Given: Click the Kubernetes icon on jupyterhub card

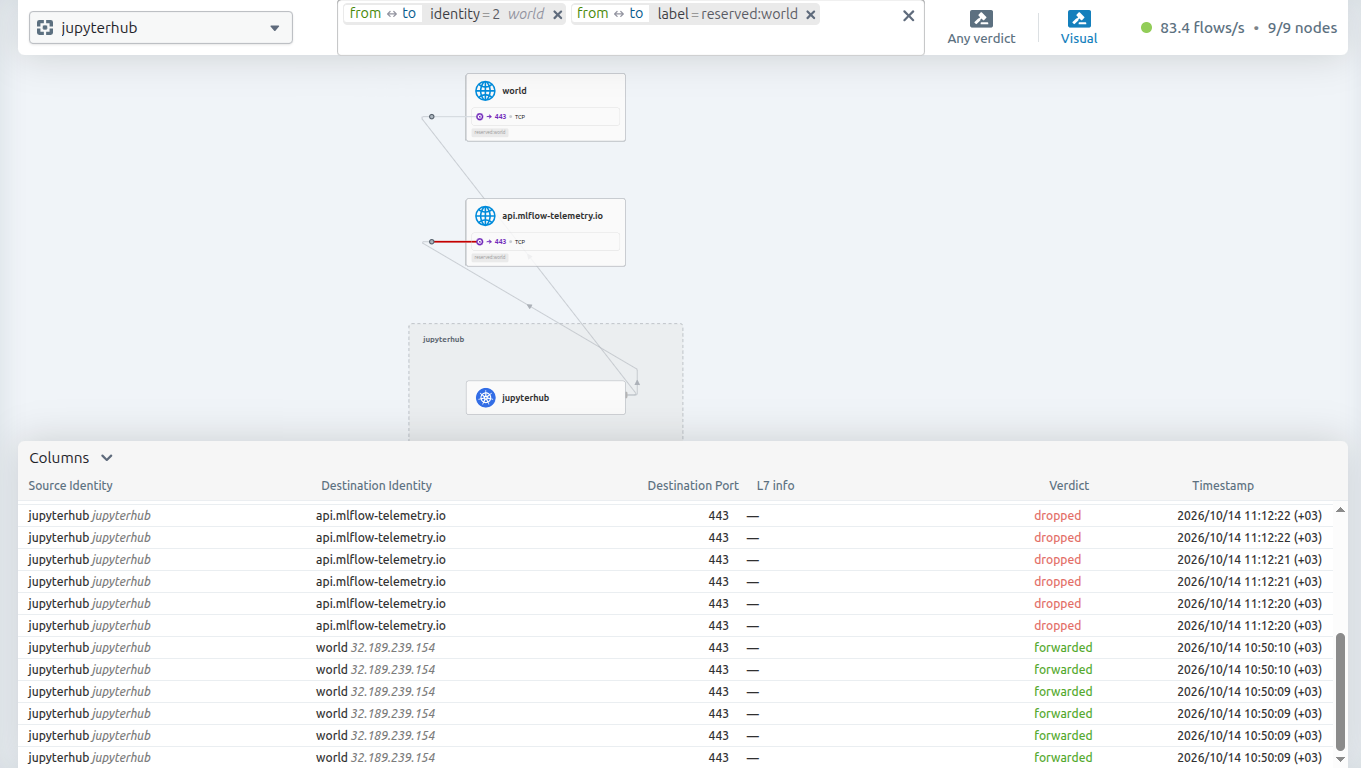Looking at the screenshot, I should (x=485, y=398).
